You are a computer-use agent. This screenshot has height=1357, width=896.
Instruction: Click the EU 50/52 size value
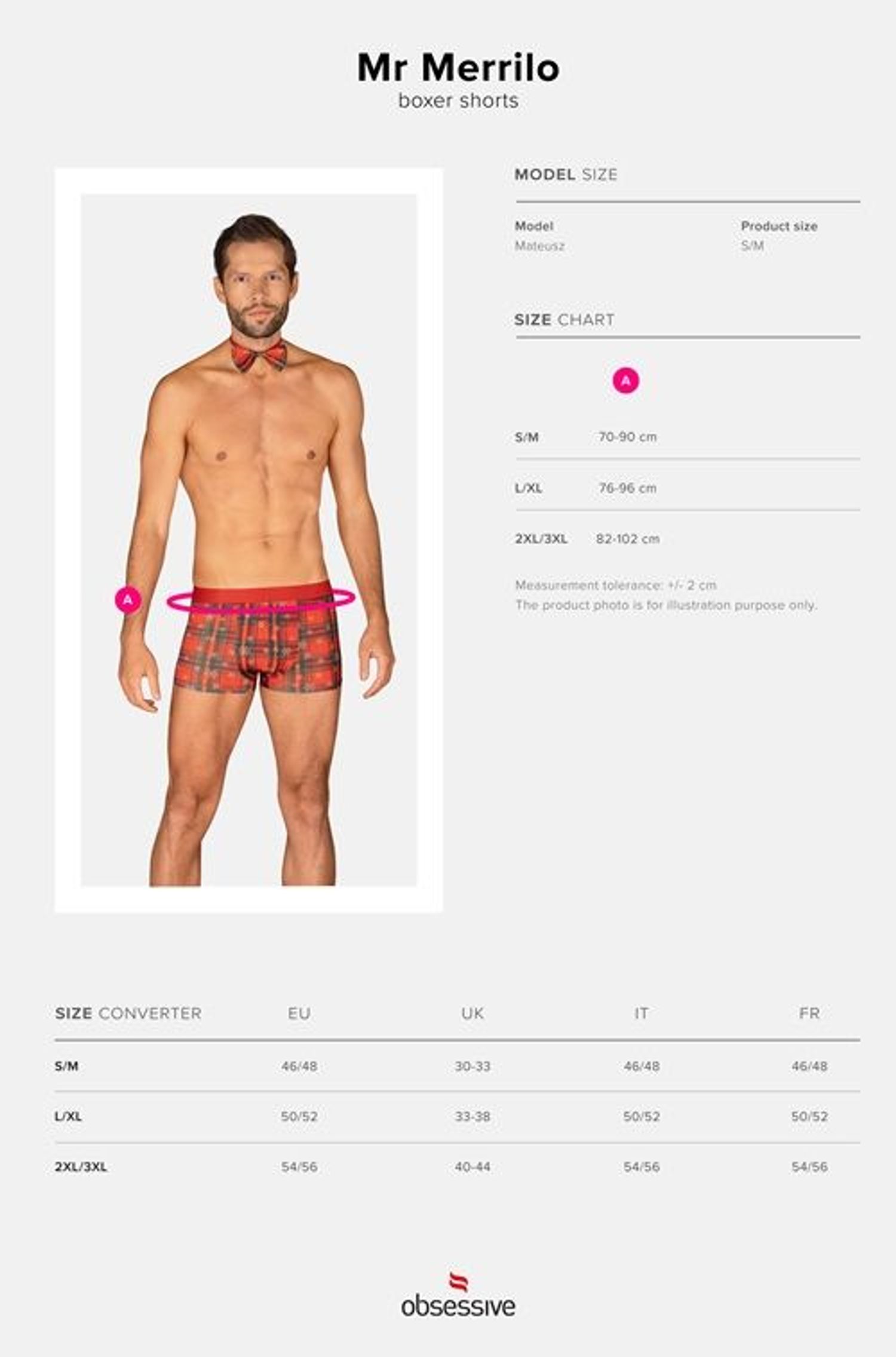coord(299,1116)
